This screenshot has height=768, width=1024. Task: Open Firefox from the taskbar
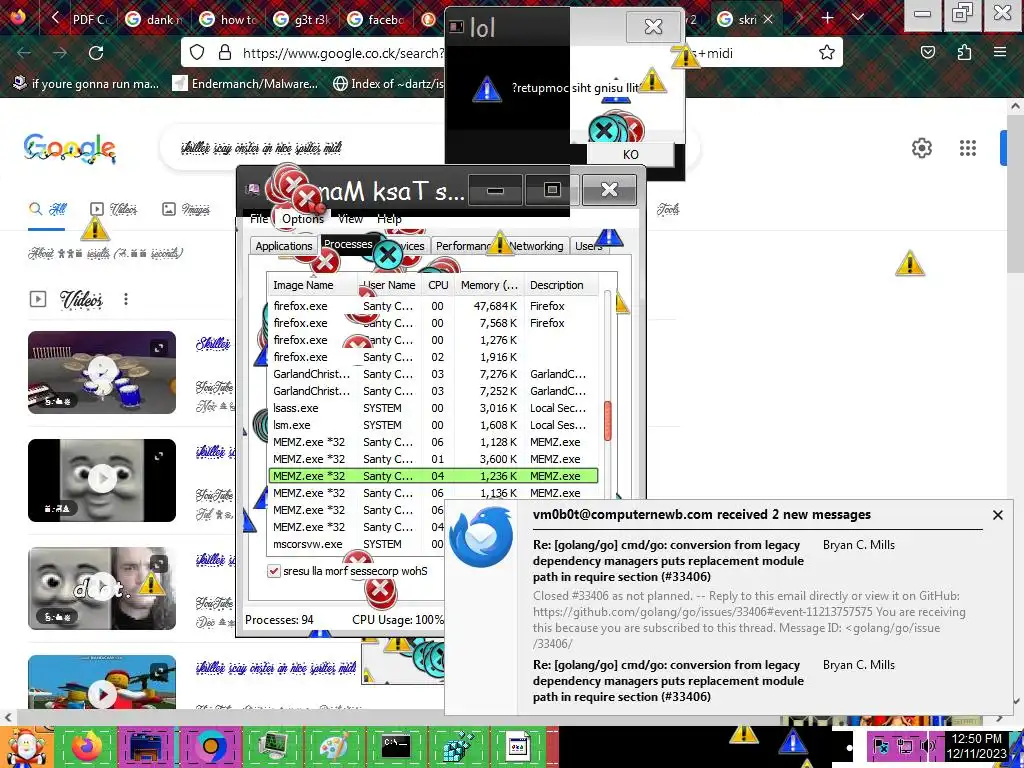point(87,746)
